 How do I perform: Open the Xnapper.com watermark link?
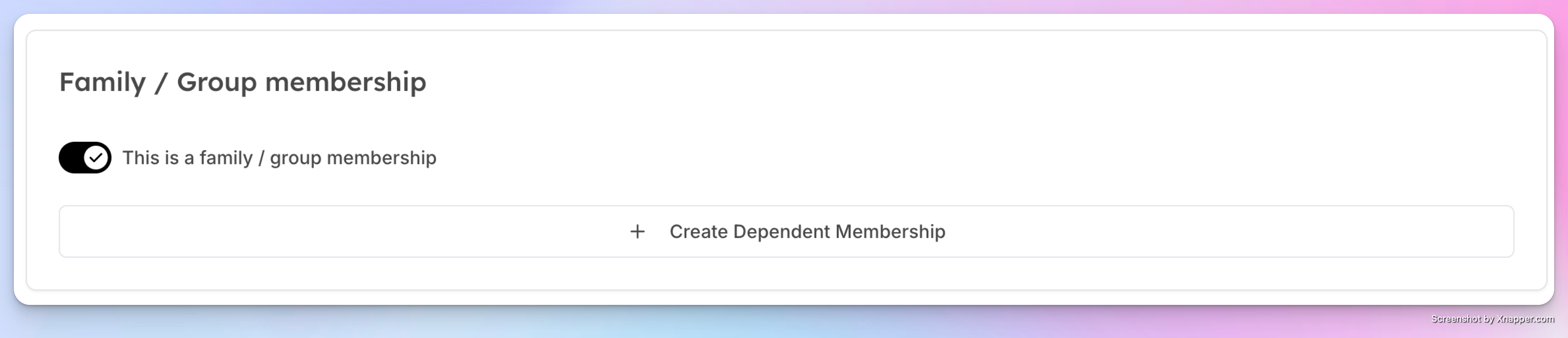(1525, 318)
